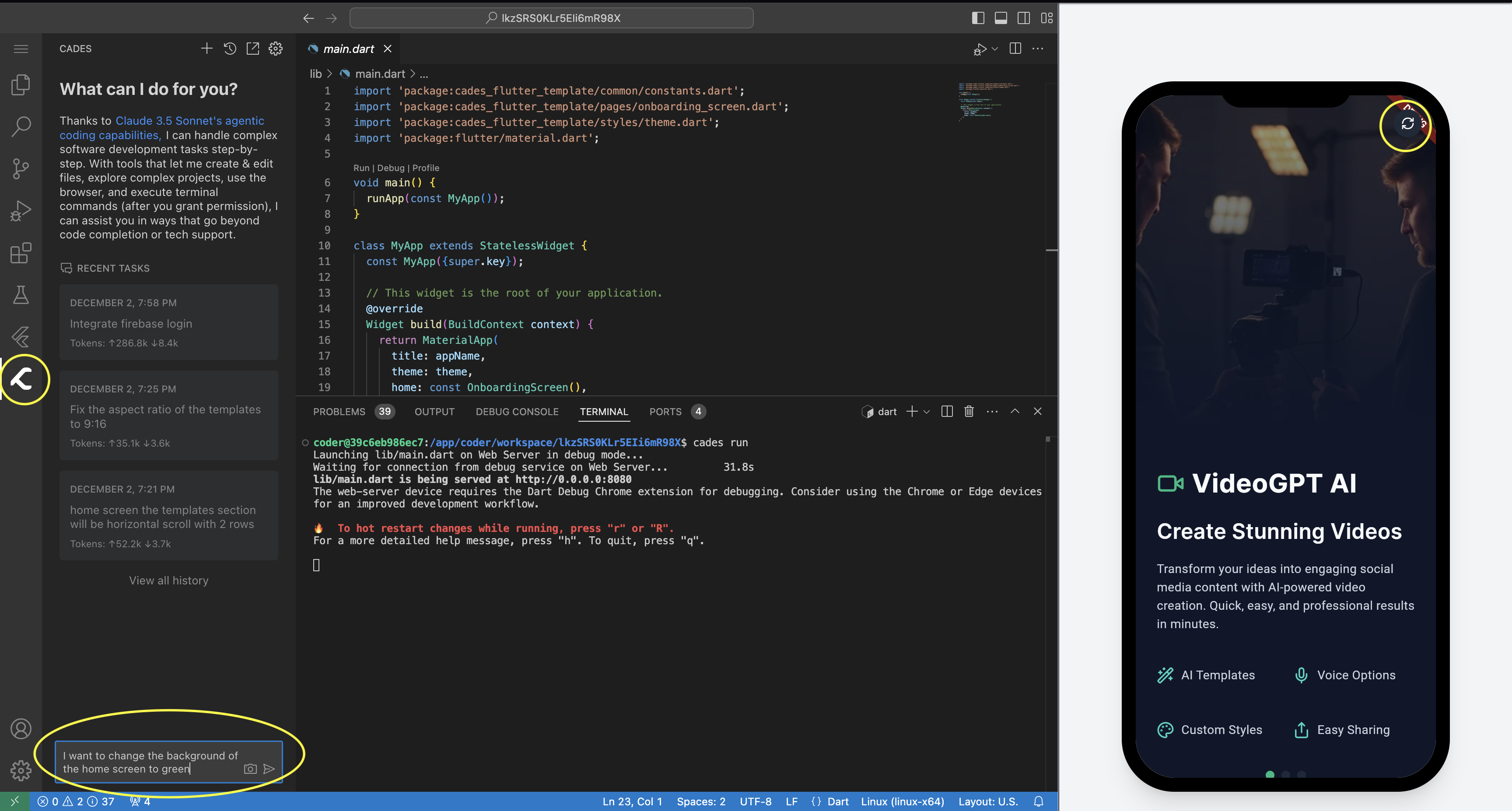1512x811 pixels.
Task: Select the TERMINAL panel tab
Action: [x=603, y=411]
